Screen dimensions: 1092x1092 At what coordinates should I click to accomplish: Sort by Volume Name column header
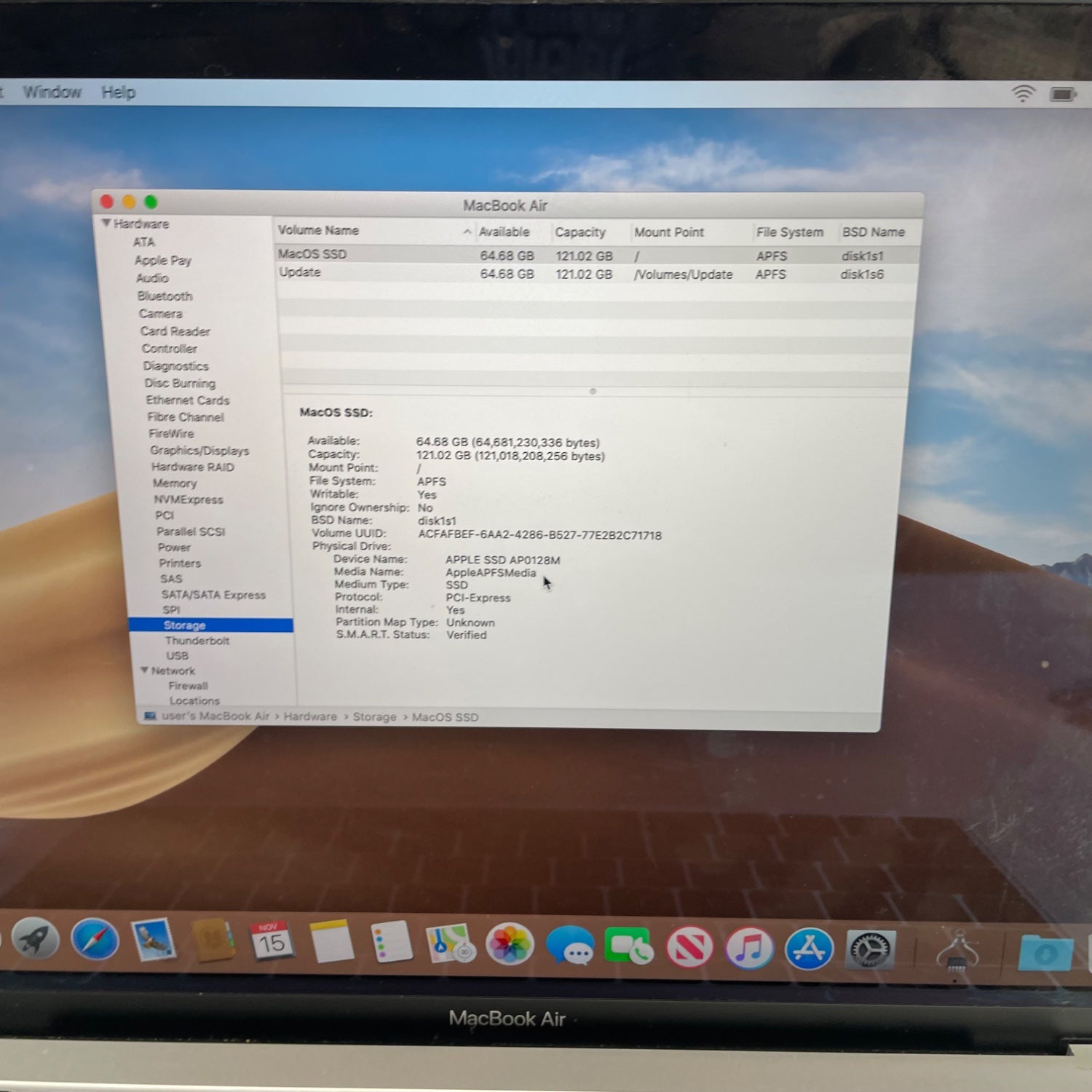[318, 230]
